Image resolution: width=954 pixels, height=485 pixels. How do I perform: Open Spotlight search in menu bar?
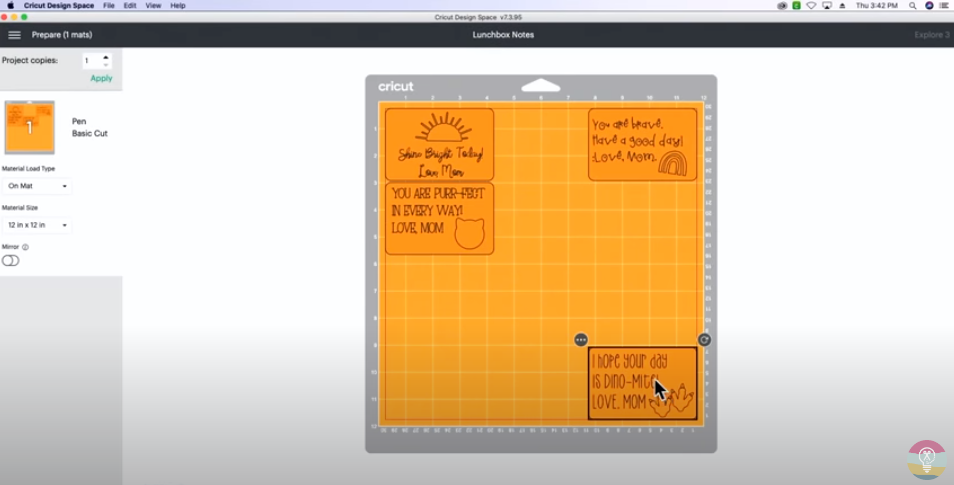913,5
